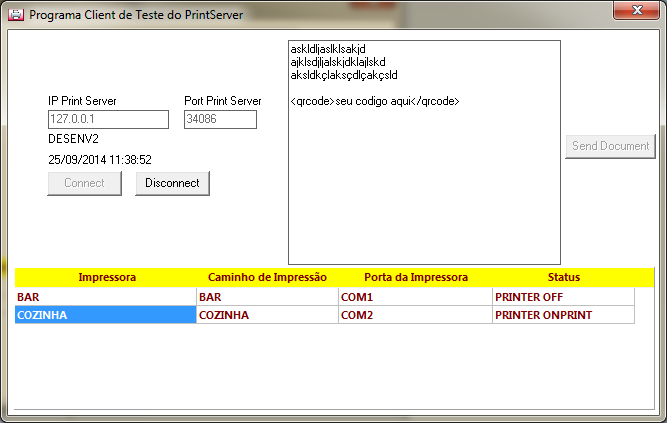Focus the Port Print Server field
This screenshot has height=423, width=667.
coord(220,119)
